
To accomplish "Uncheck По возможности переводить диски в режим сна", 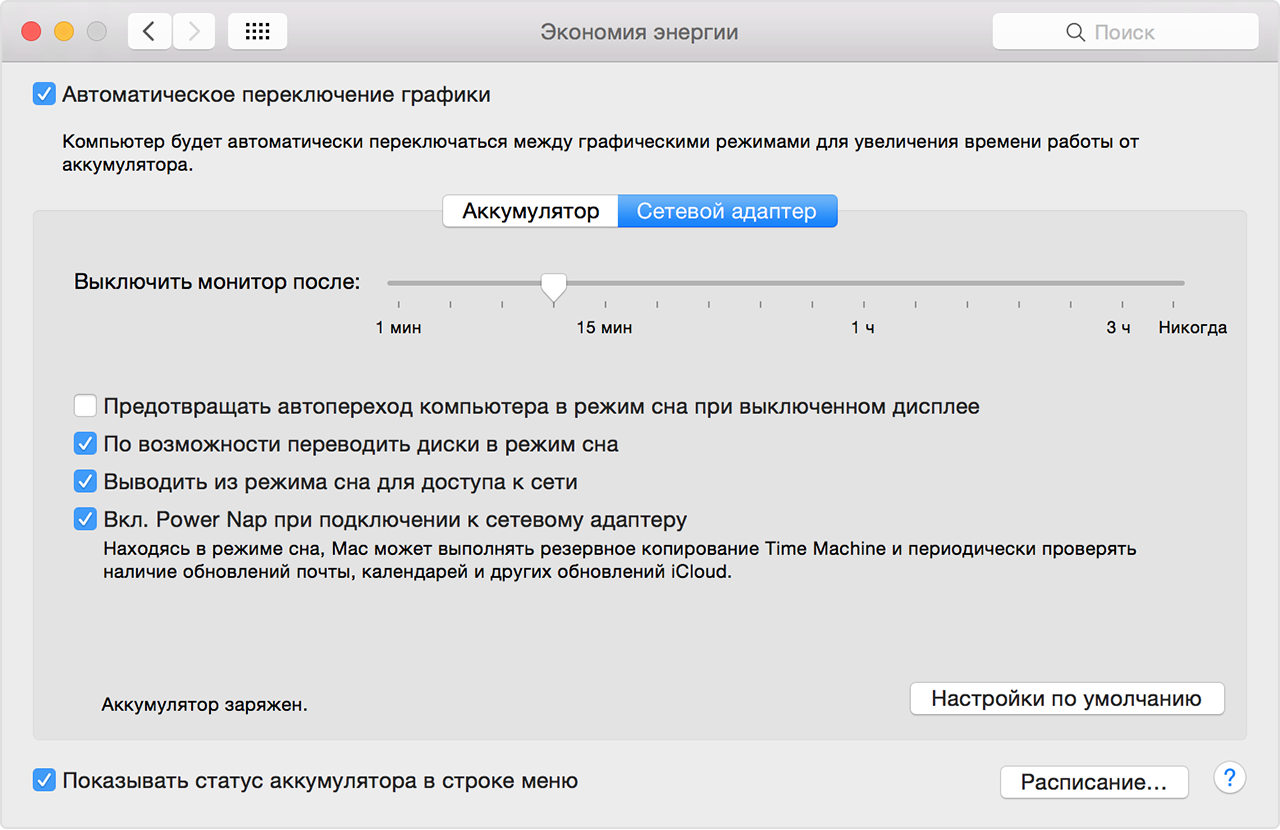I will pos(86,445).
